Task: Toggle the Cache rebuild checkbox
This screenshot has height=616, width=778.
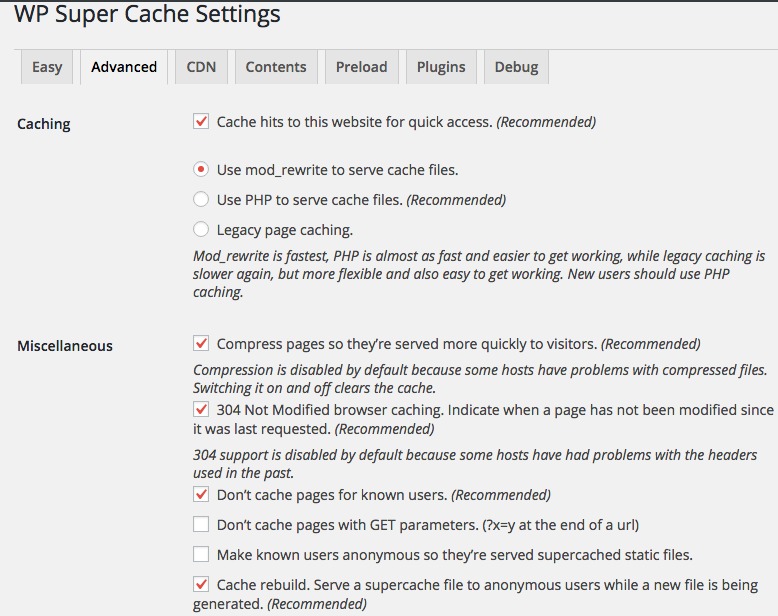Action: coord(201,585)
